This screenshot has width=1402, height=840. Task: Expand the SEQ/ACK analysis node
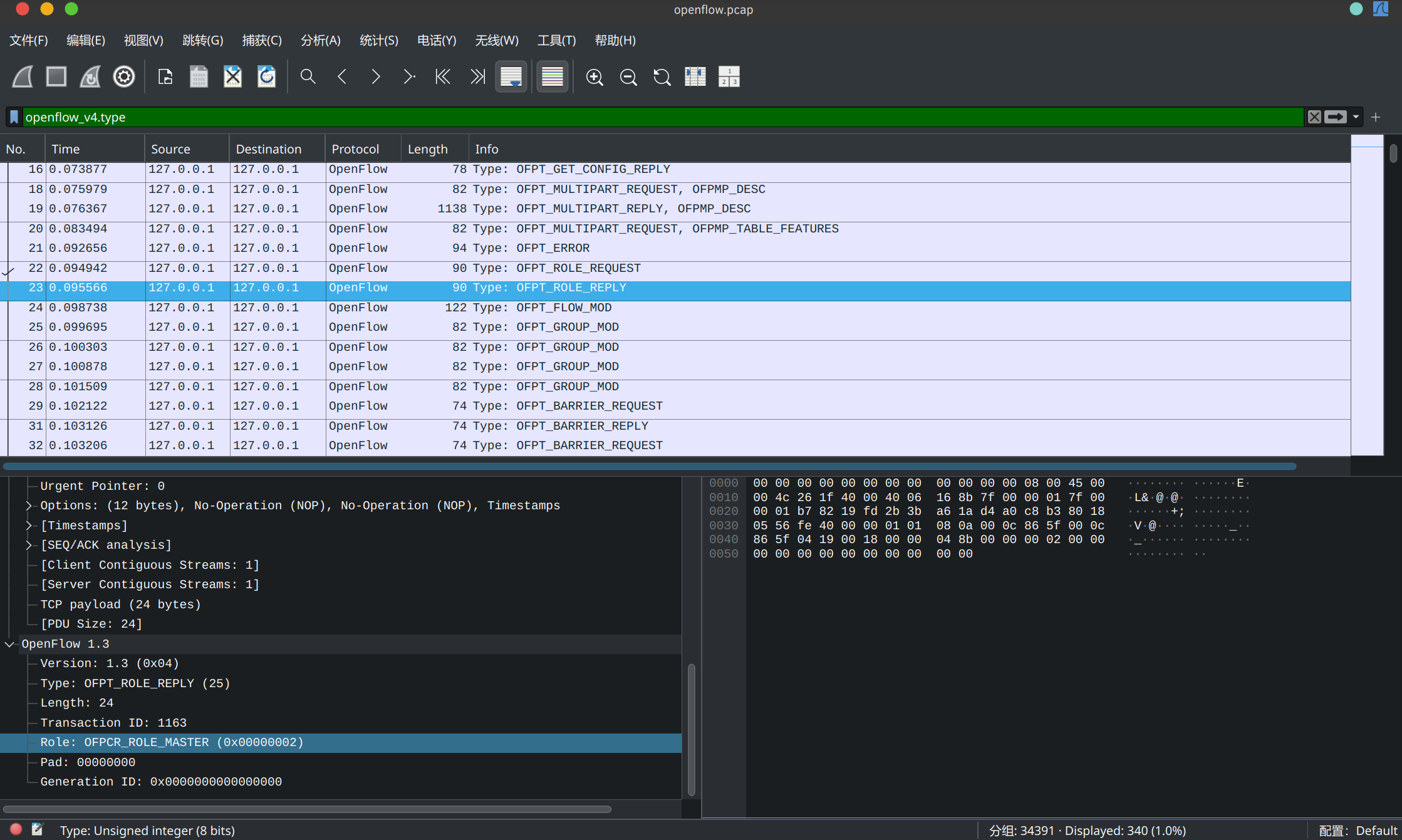28,545
